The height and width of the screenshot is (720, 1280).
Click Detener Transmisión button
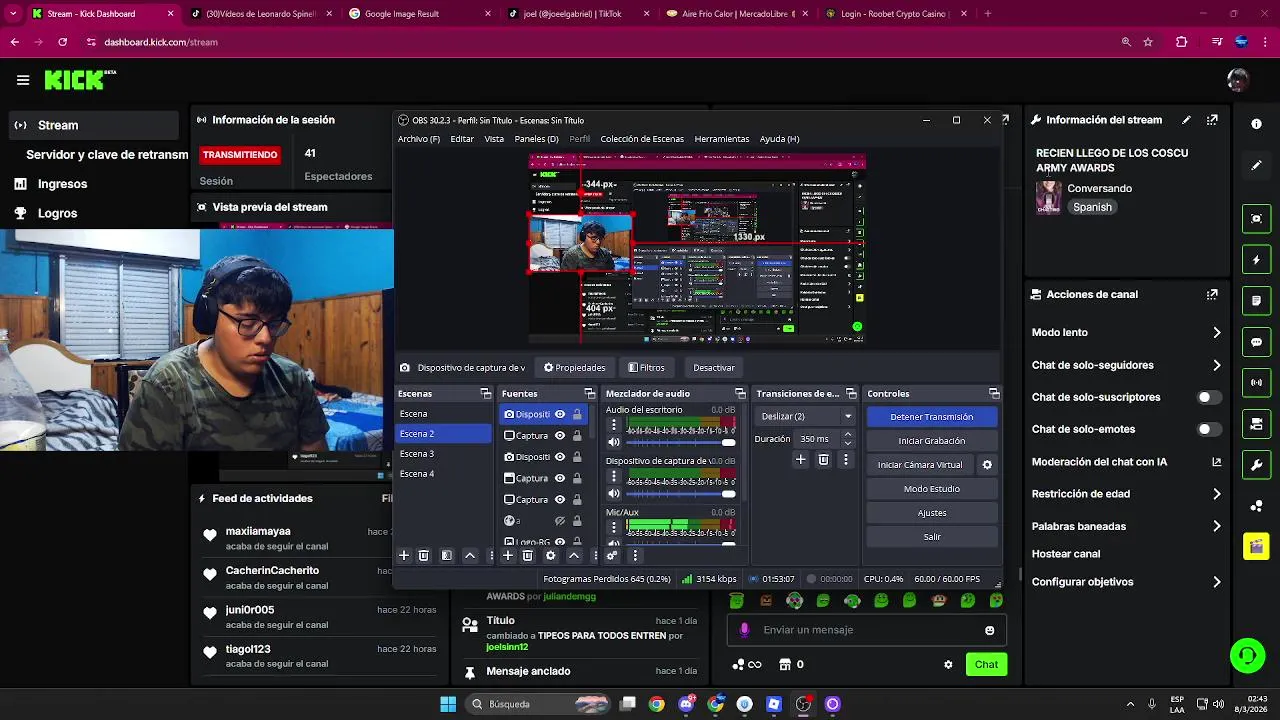pos(931,417)
